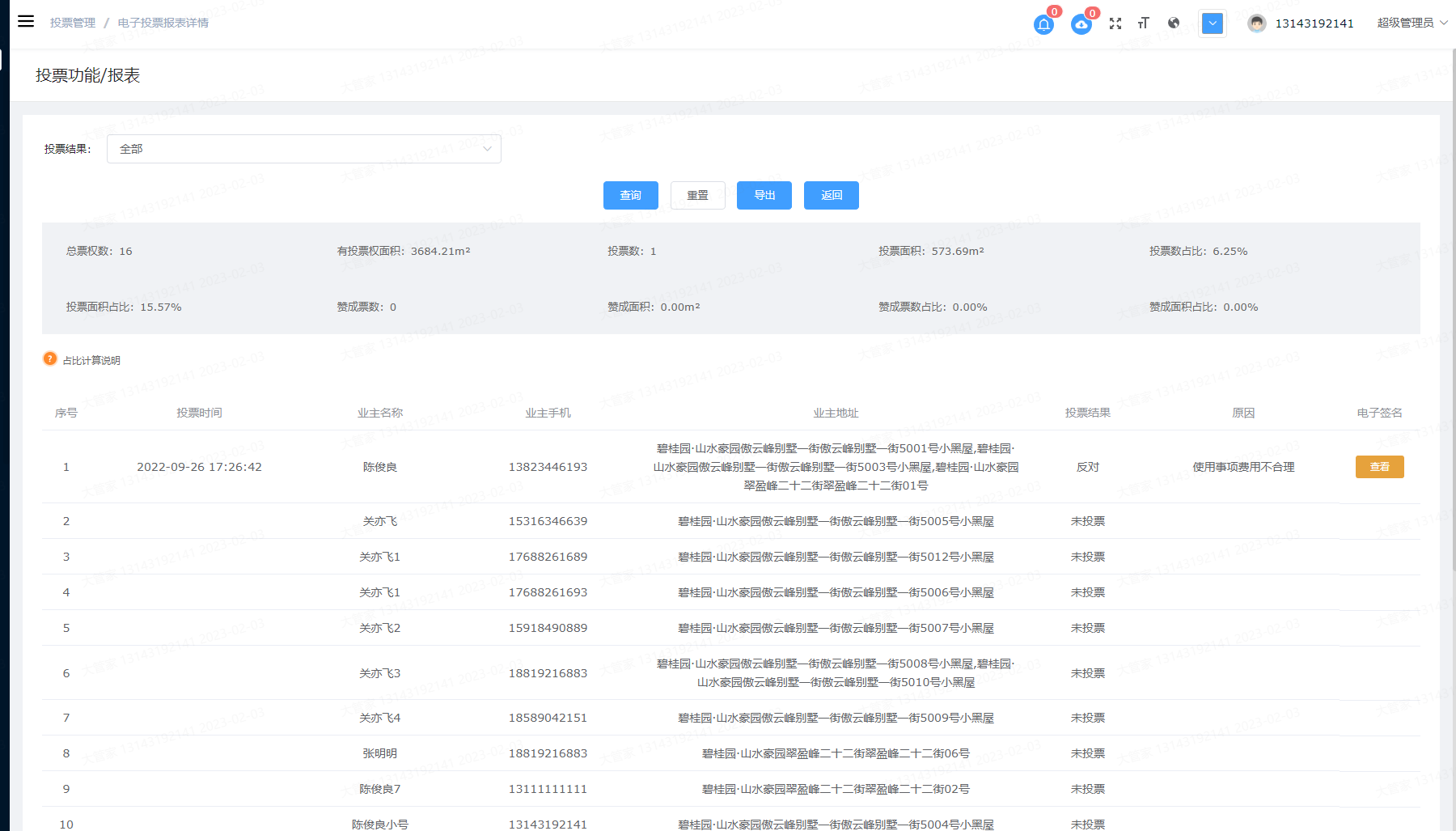Toggle fullscreen mode icon
This screenshot has width=1456, height=831.
[x=1115, y=23]
